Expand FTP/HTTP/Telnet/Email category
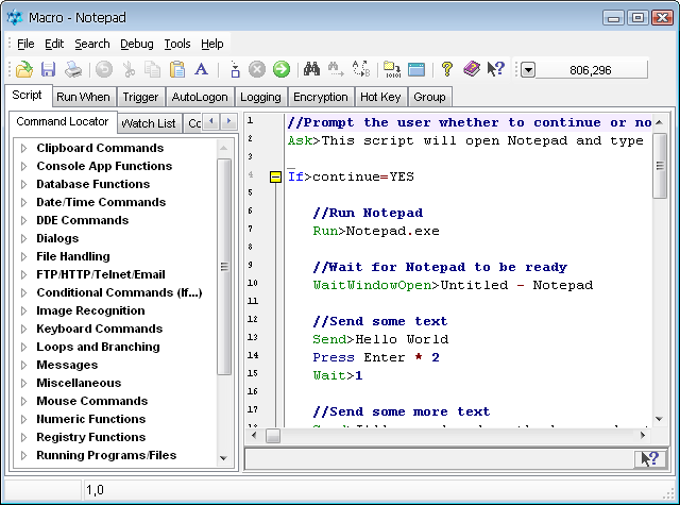 click(24, 275)
